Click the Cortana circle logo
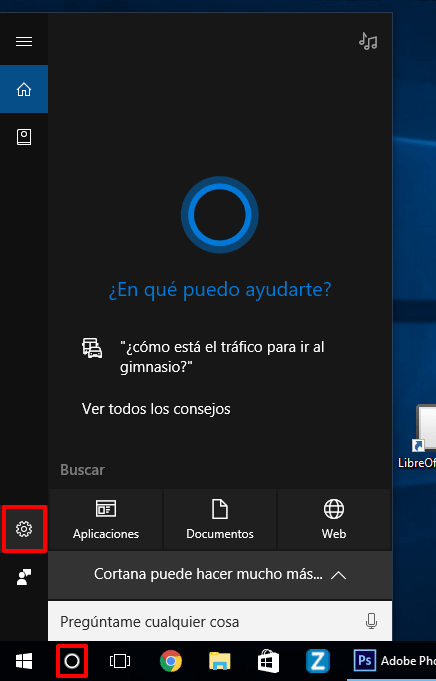 click(x=220, y=215)
